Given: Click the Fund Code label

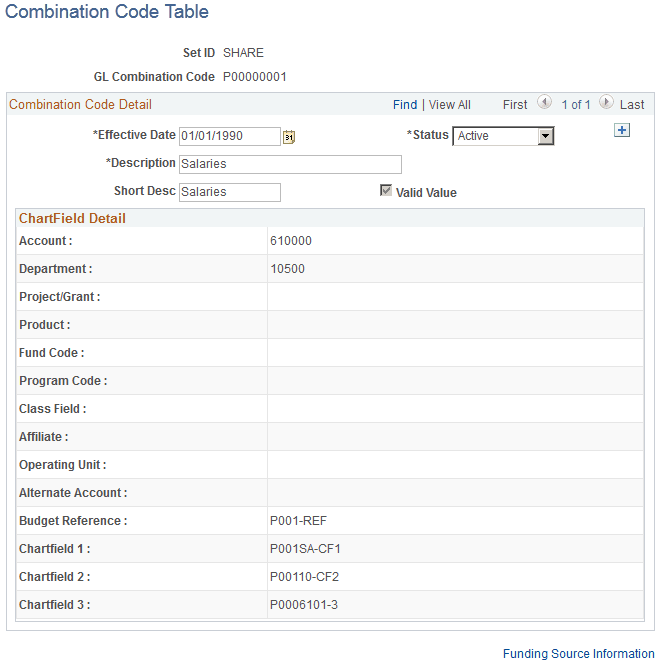Looking at the screenshot, I should tap(51, 353).
